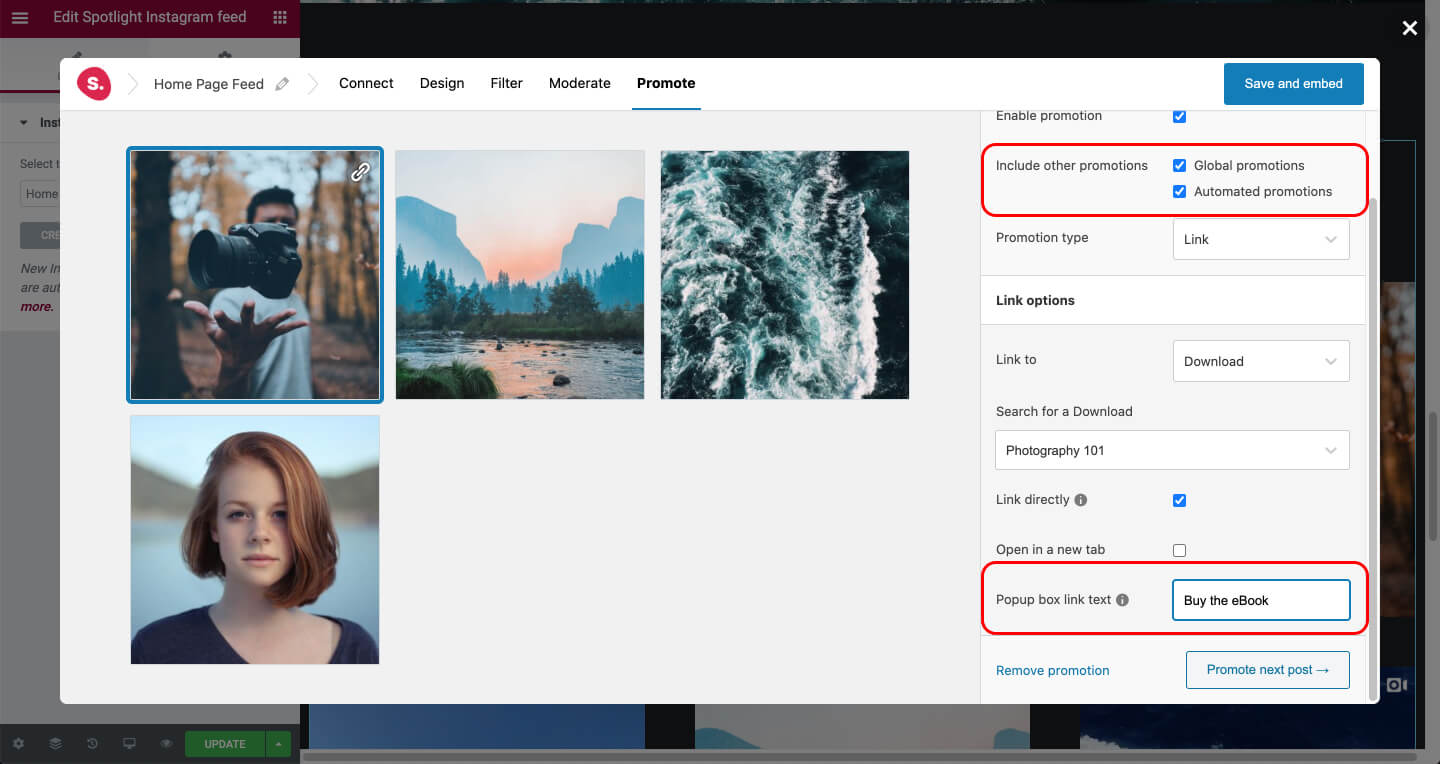The width and height of the screenshot is (1440, 764).
Task: Open Elementor settings gear in footer
Action: pos(18,744)
